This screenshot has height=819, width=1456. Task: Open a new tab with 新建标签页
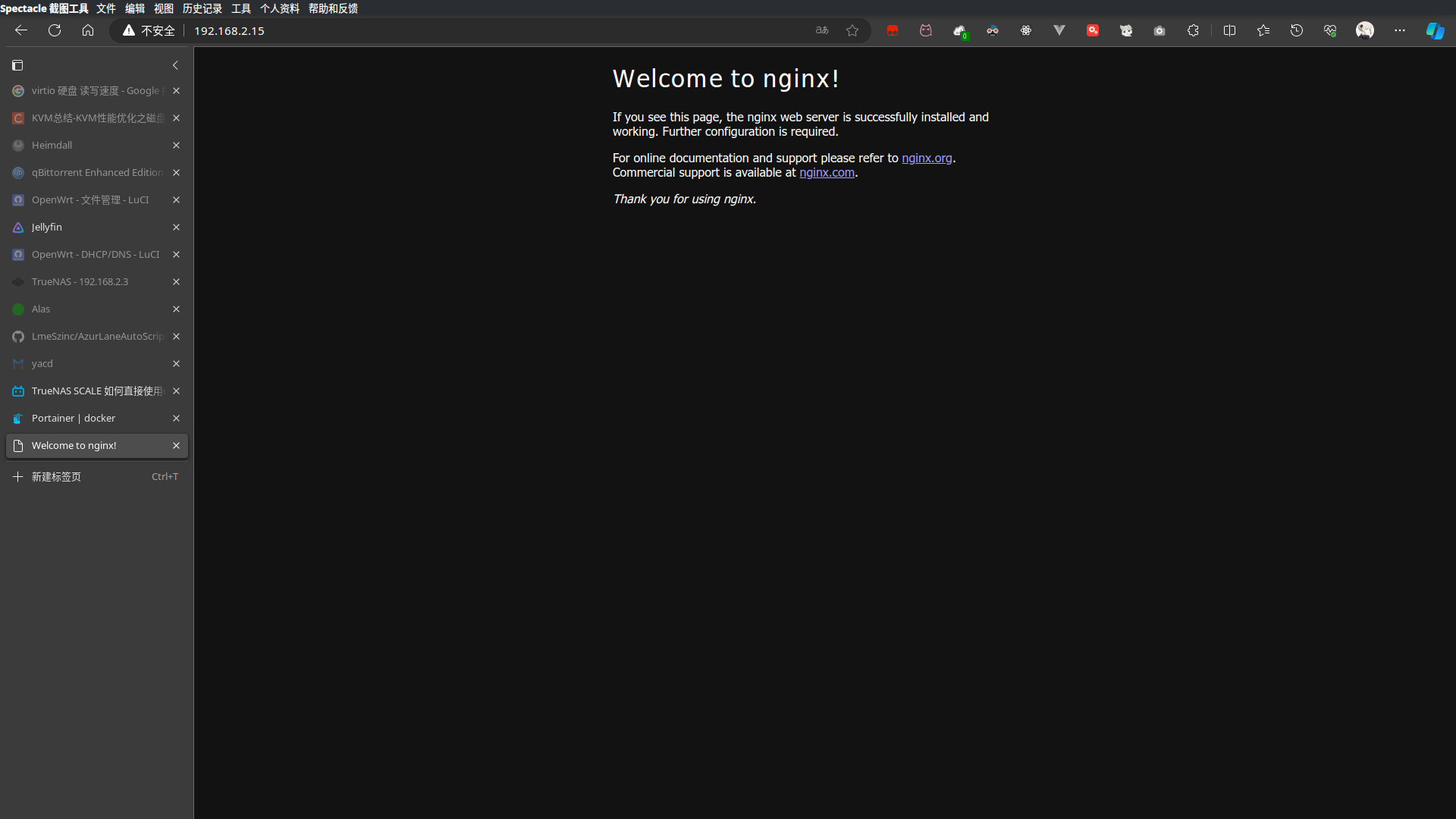(96, 477)
